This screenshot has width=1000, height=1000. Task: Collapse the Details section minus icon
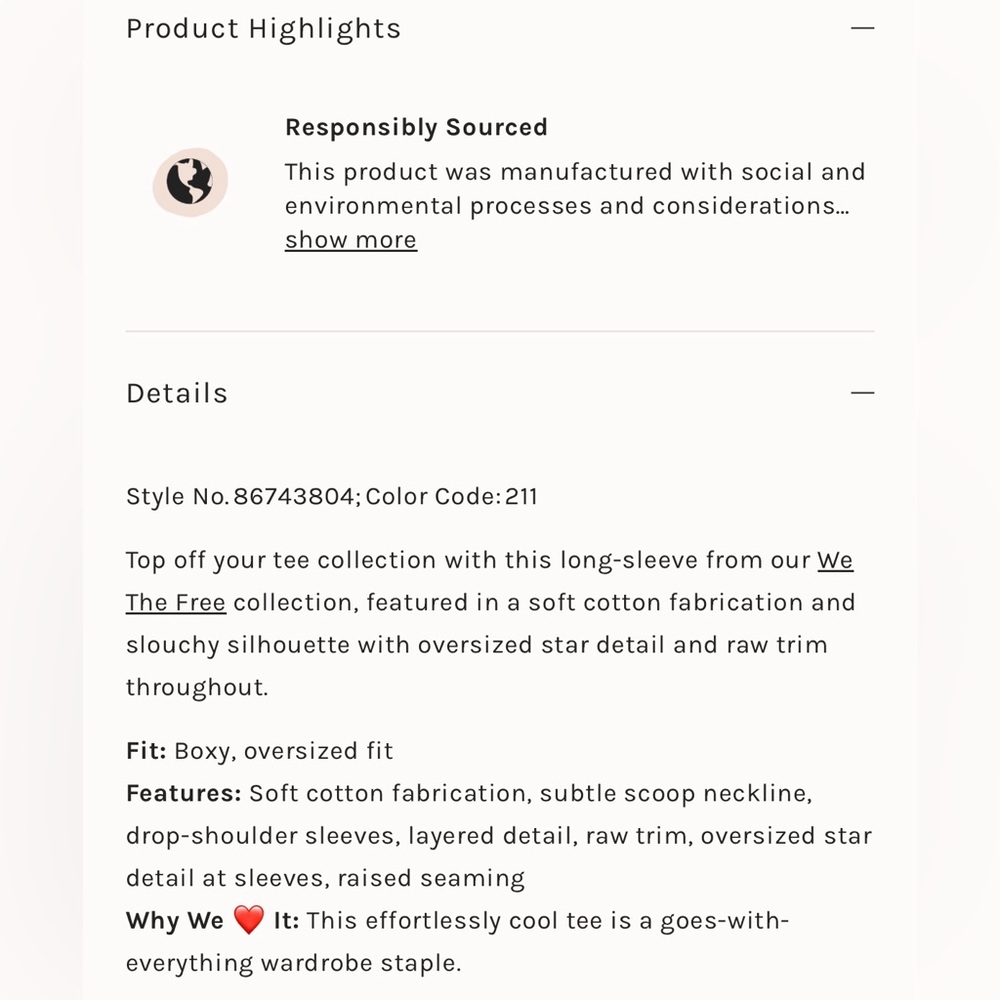[862, 393]
